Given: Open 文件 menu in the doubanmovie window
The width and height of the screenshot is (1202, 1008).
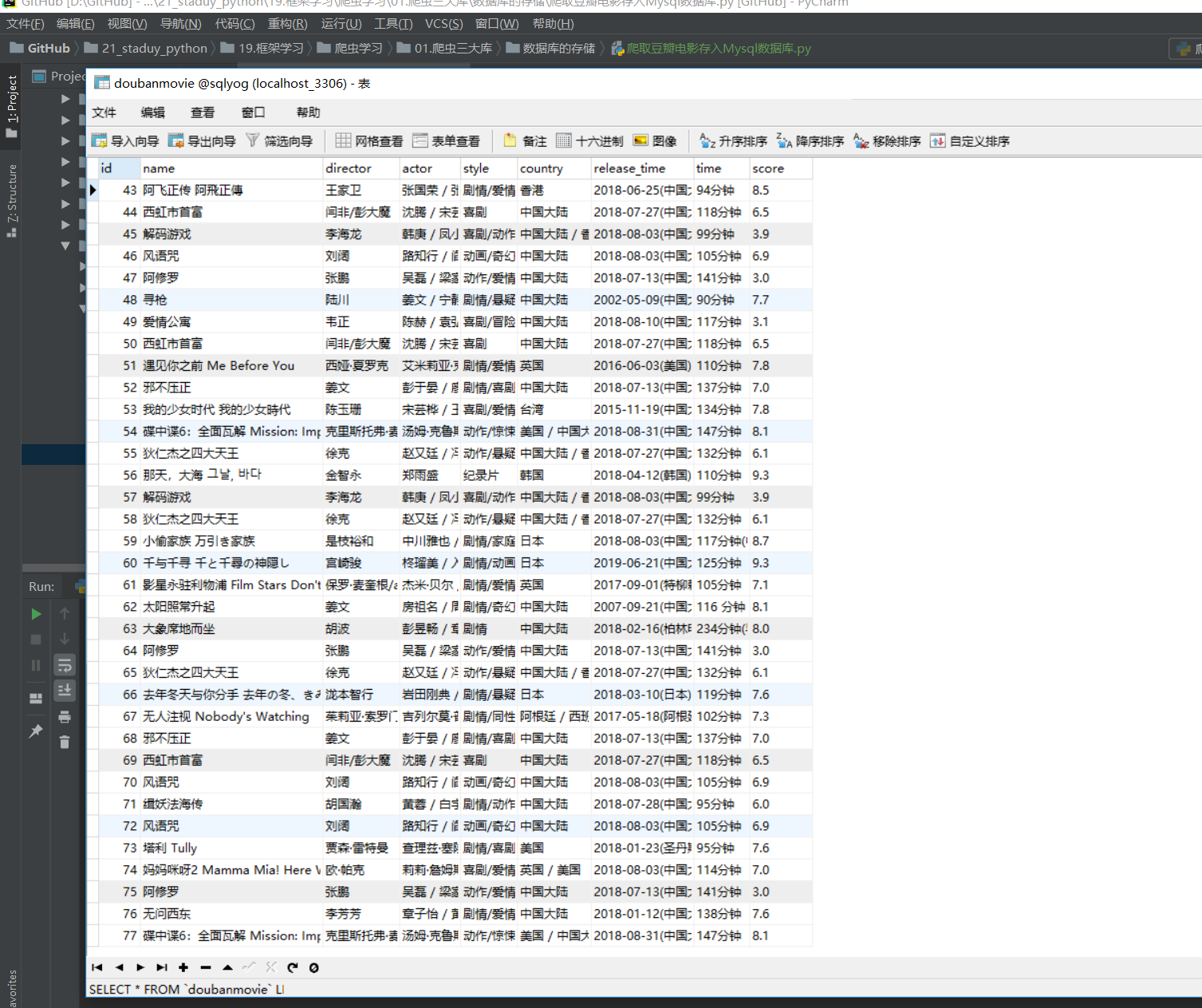Looking at the screenshot, I should tap(104, 112).
